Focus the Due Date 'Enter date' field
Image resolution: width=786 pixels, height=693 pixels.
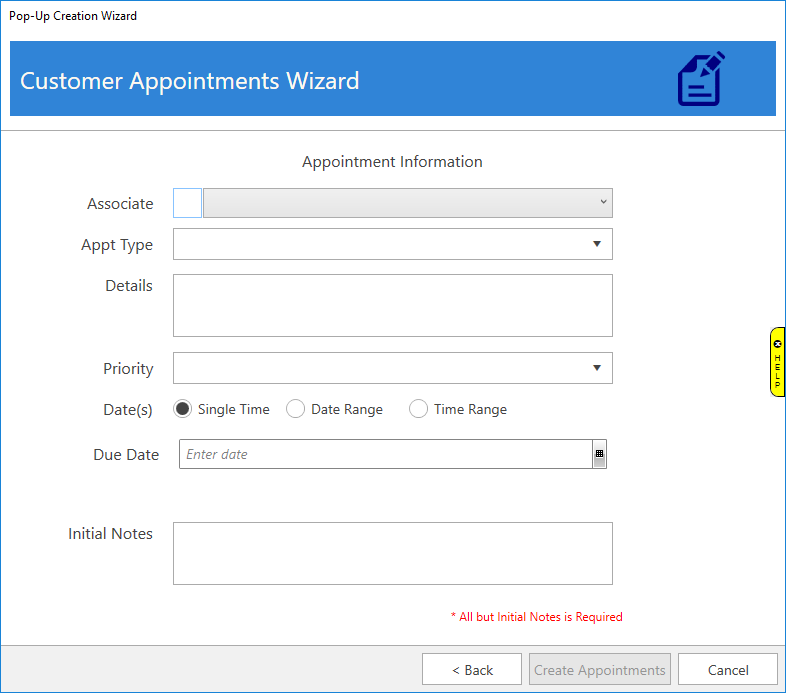385,454
